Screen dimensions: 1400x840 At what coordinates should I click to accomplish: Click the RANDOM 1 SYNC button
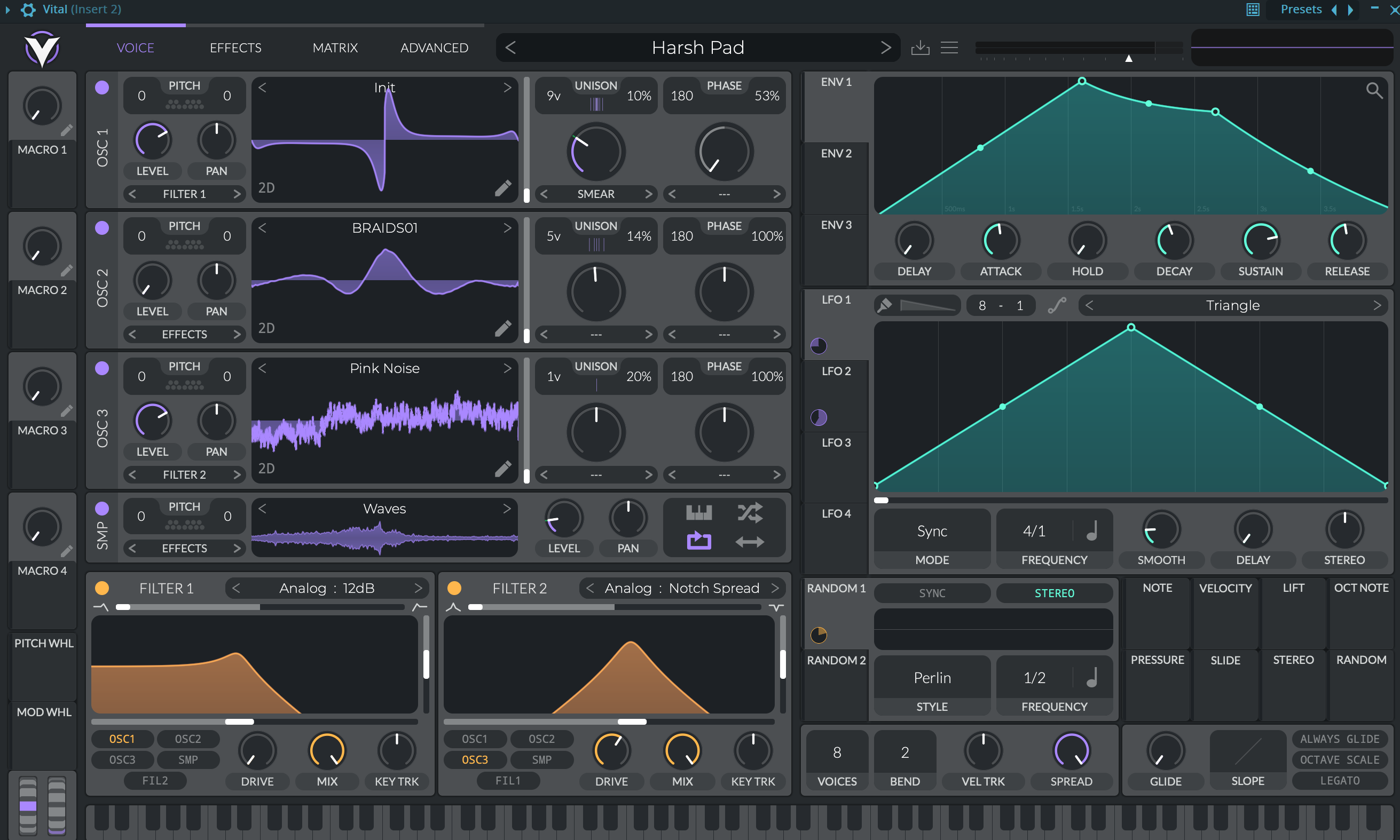[x=932, y=593]
